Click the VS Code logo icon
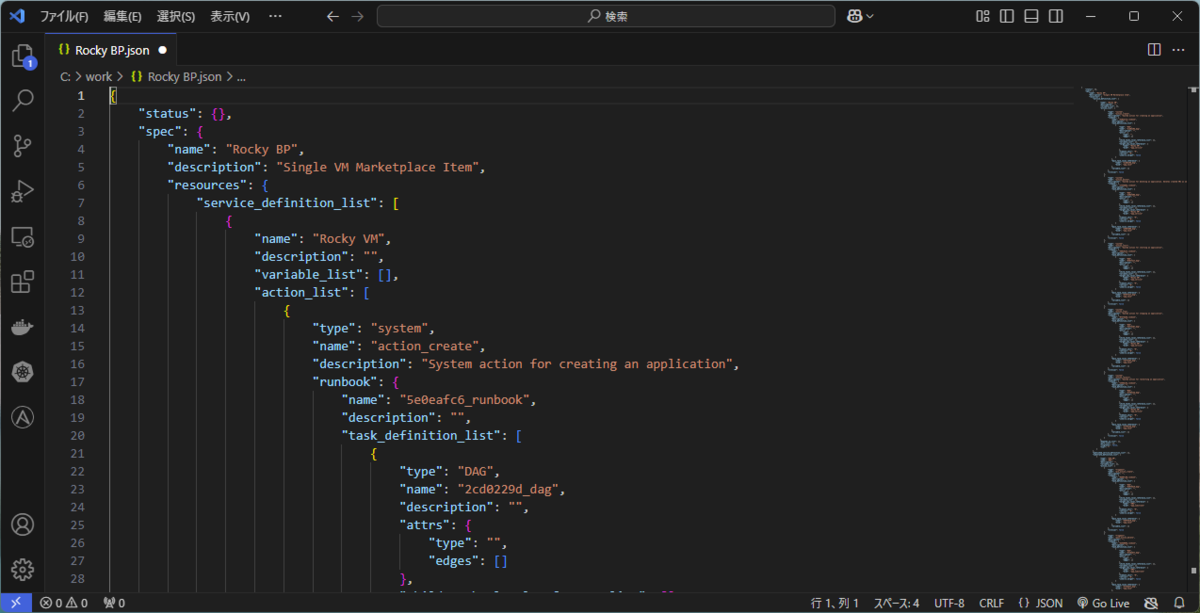 click(16, 16)
